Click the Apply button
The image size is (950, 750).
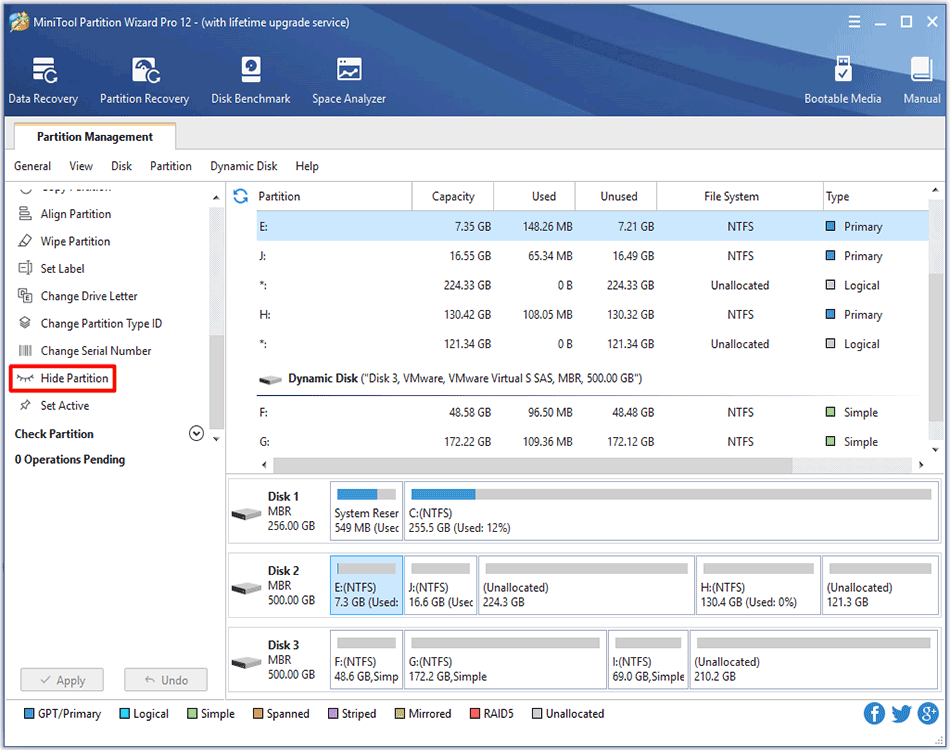click(x=61, y=679)
